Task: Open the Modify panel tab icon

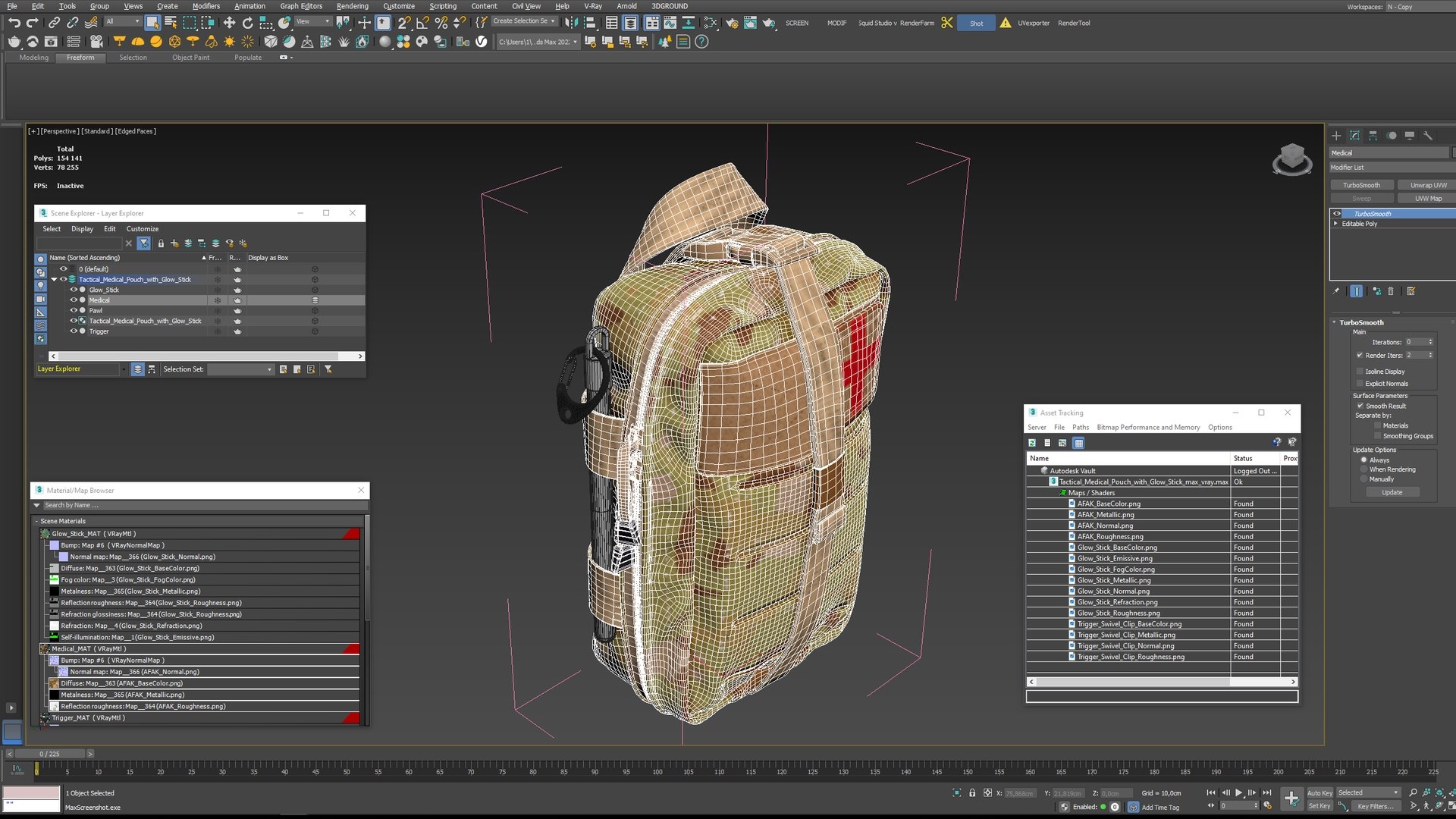Action: pos(1354,136)
